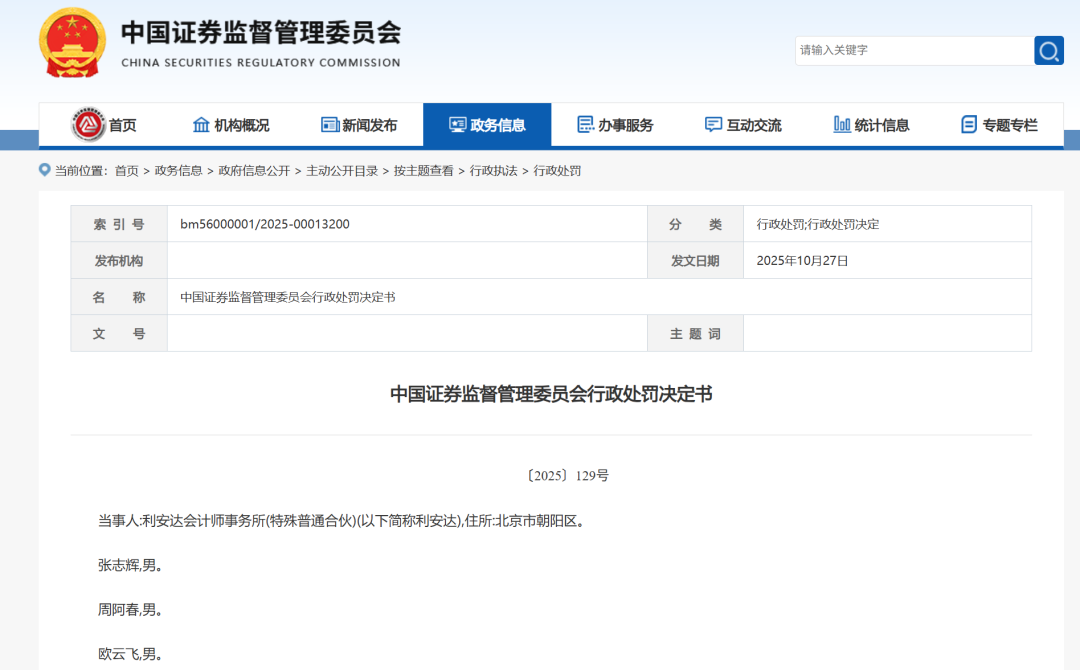Click the building icon beside 机构概况
This screenshot has height=670, width=1080.
201,125
